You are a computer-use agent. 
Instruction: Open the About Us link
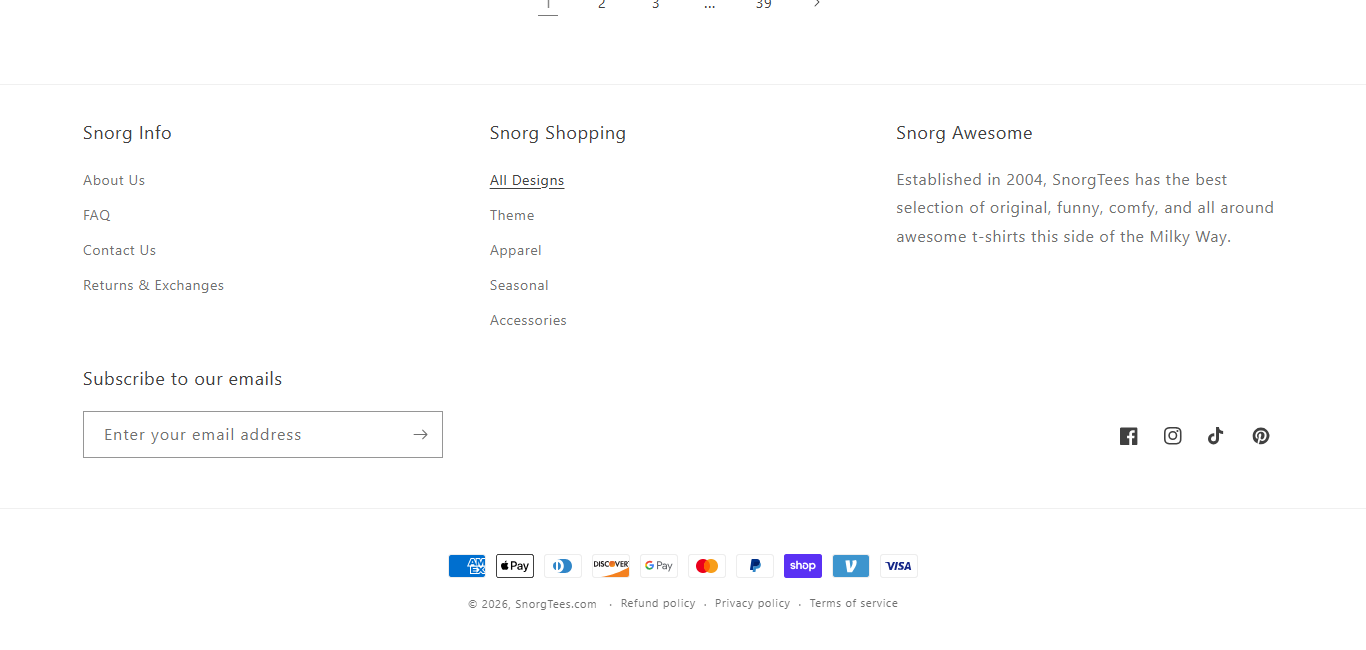(x=114, y=180)
